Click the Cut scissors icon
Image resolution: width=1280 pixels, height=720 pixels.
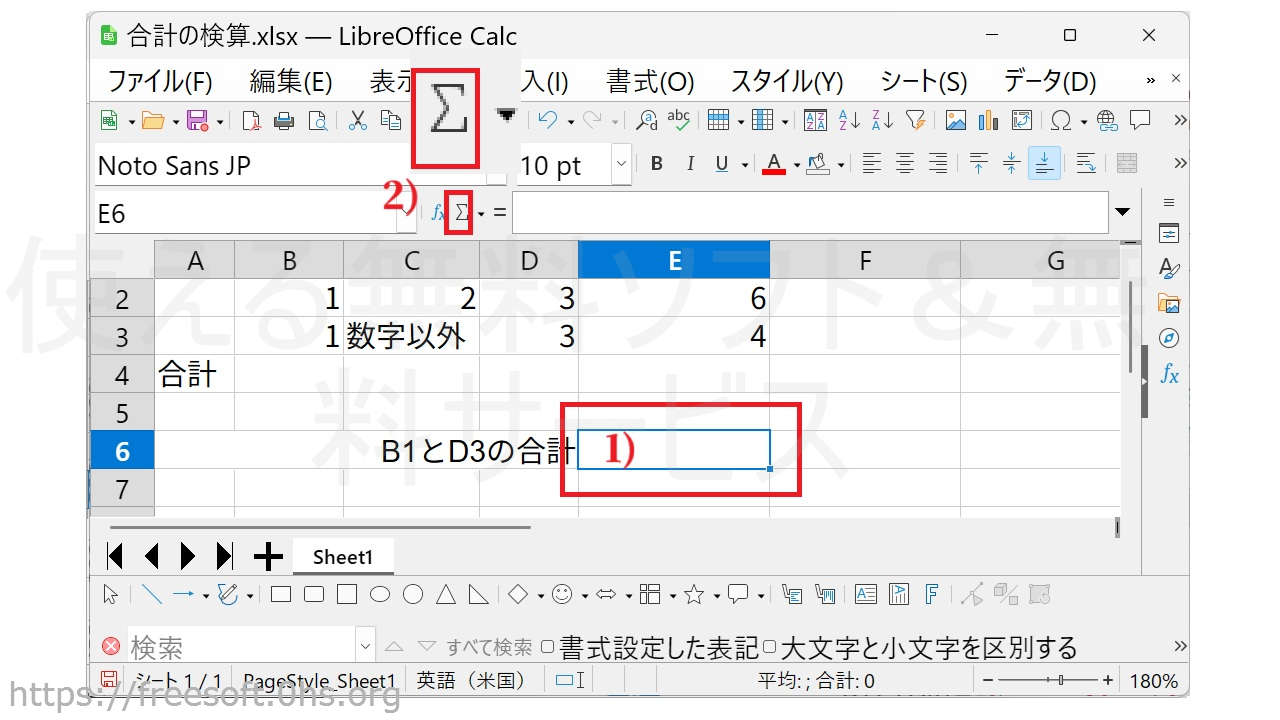coord(357,121)
